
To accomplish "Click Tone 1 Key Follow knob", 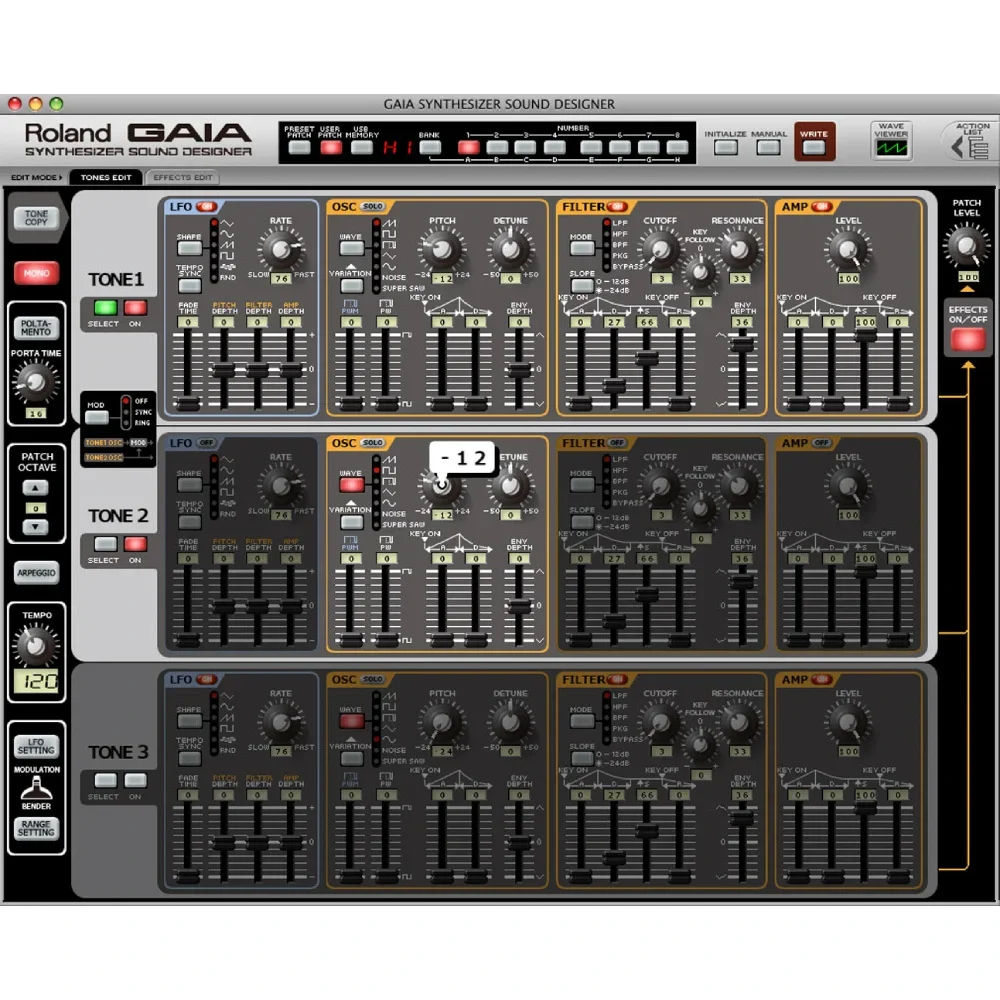I will (700, 272).
